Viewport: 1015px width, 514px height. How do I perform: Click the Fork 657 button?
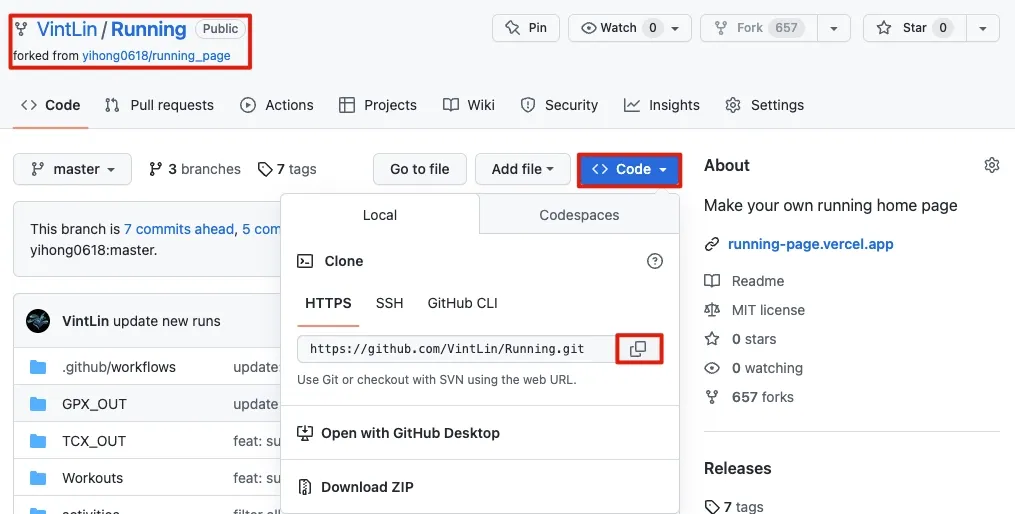click(759, 28)
